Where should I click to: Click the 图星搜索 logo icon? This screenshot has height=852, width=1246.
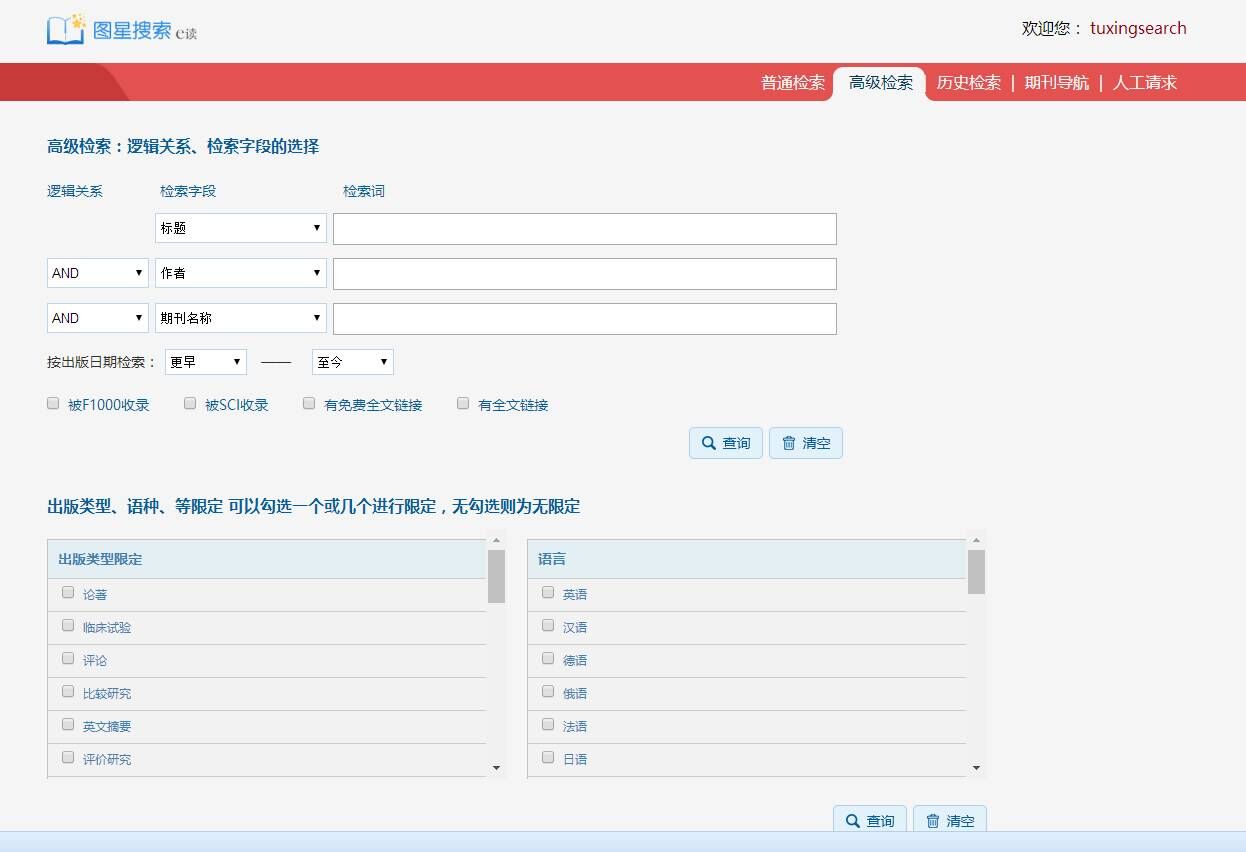tap(66, 29)
